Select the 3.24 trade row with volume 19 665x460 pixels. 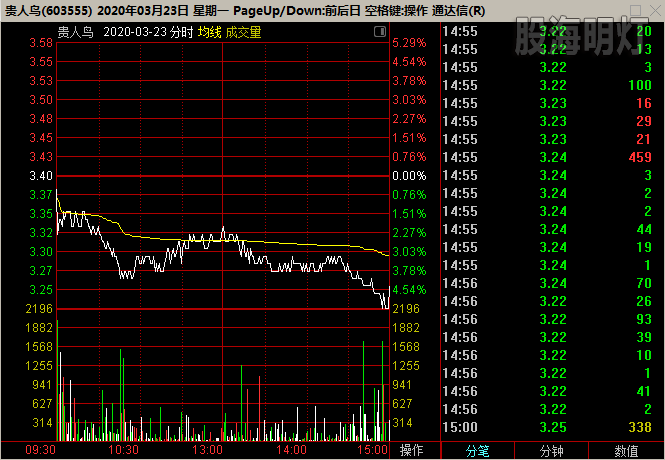547,247
